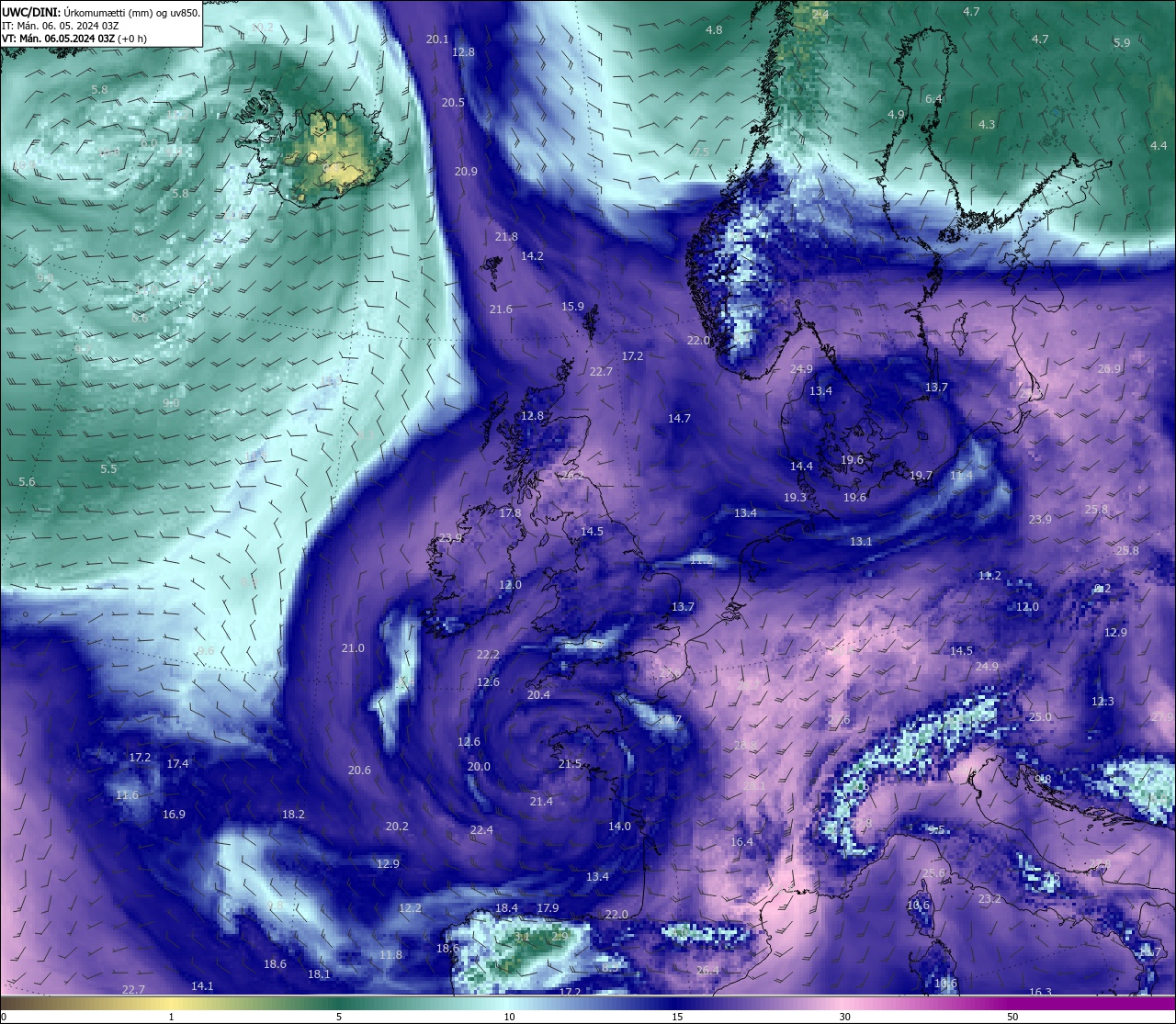This screenshot has height=1024, width=1176.
Task: Click the legend tick label 10
Action: click(x=509, y=1017)
